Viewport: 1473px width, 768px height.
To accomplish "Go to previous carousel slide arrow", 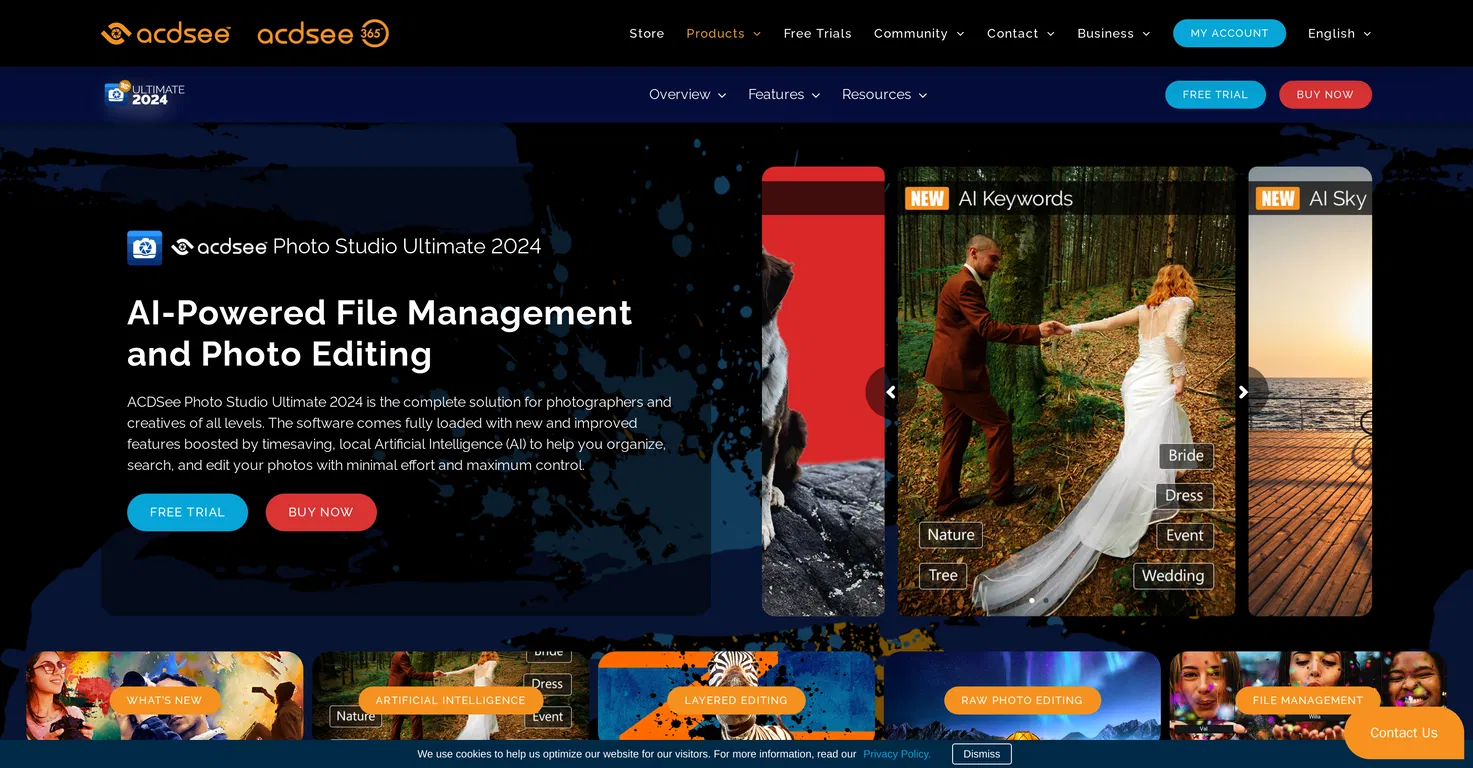I will point(890,392).
